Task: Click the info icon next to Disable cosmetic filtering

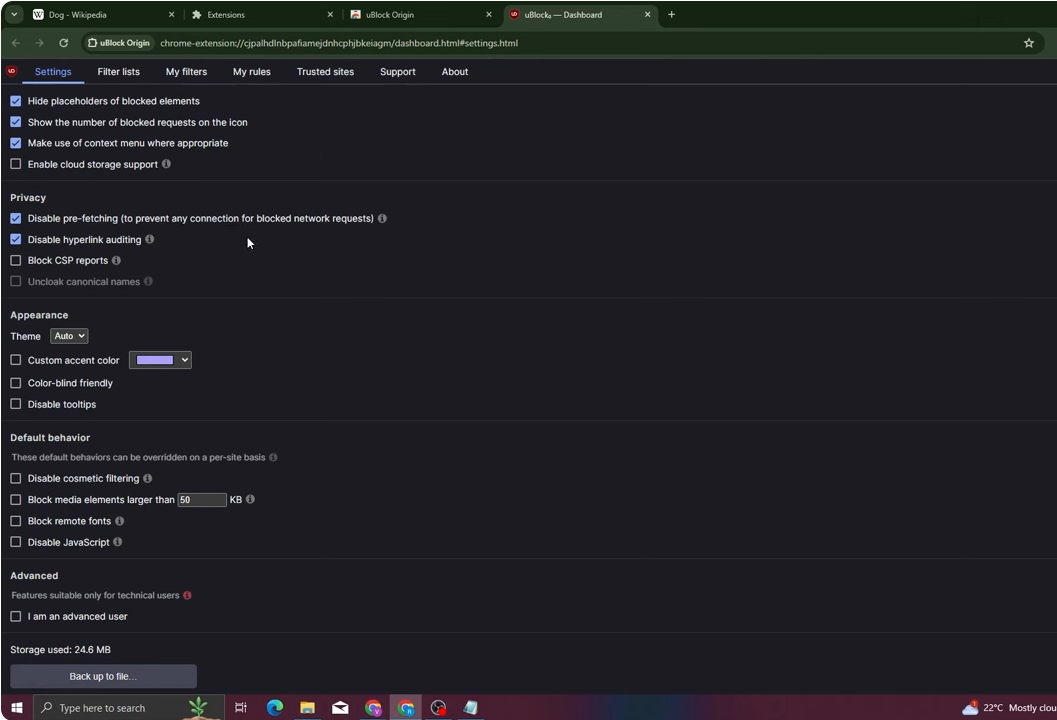Action: [x=148, y=478]
